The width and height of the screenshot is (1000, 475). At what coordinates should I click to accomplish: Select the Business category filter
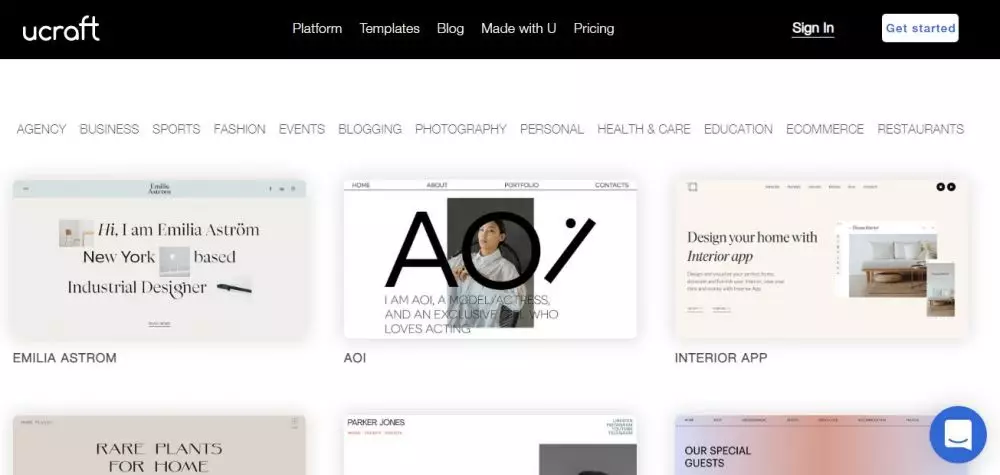[109, 129]
